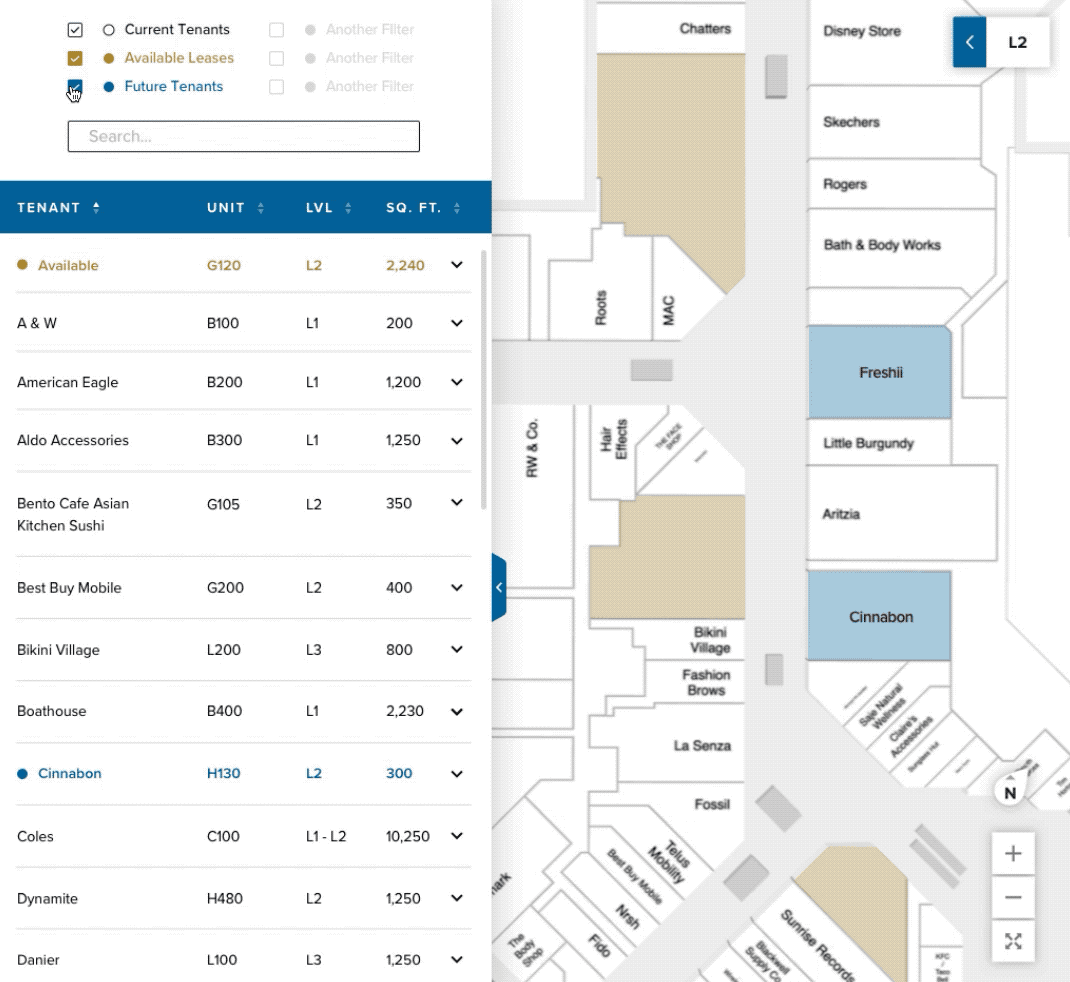1070x982 pixels.
Task: Tick first Another Filter checkbox
Action: pos(276,30)
